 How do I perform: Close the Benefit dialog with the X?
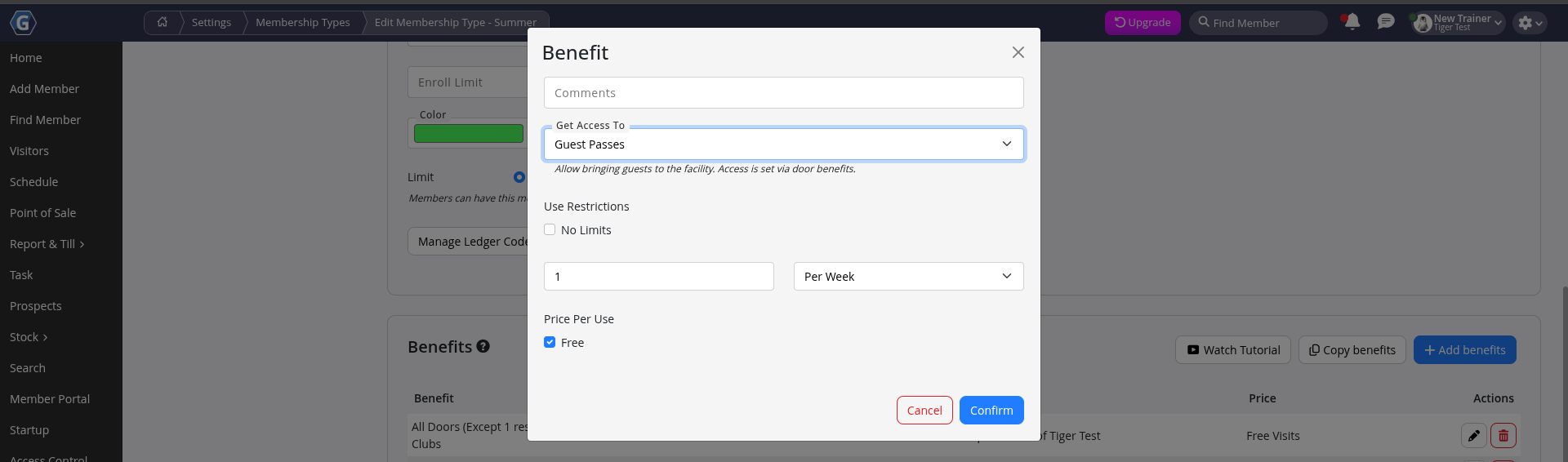[x=1018, y=52]
